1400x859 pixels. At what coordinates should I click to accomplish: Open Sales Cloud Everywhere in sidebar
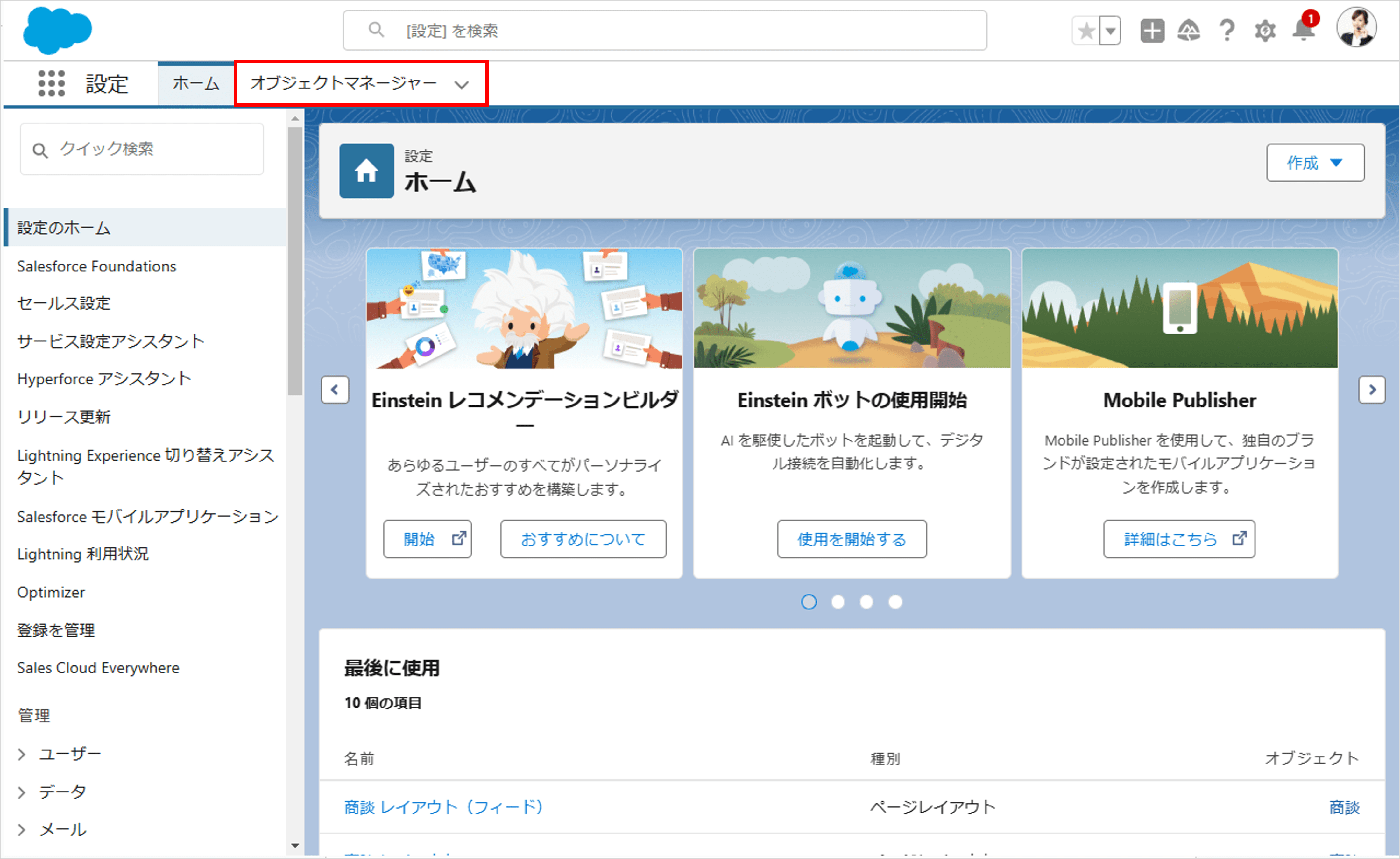98,668
